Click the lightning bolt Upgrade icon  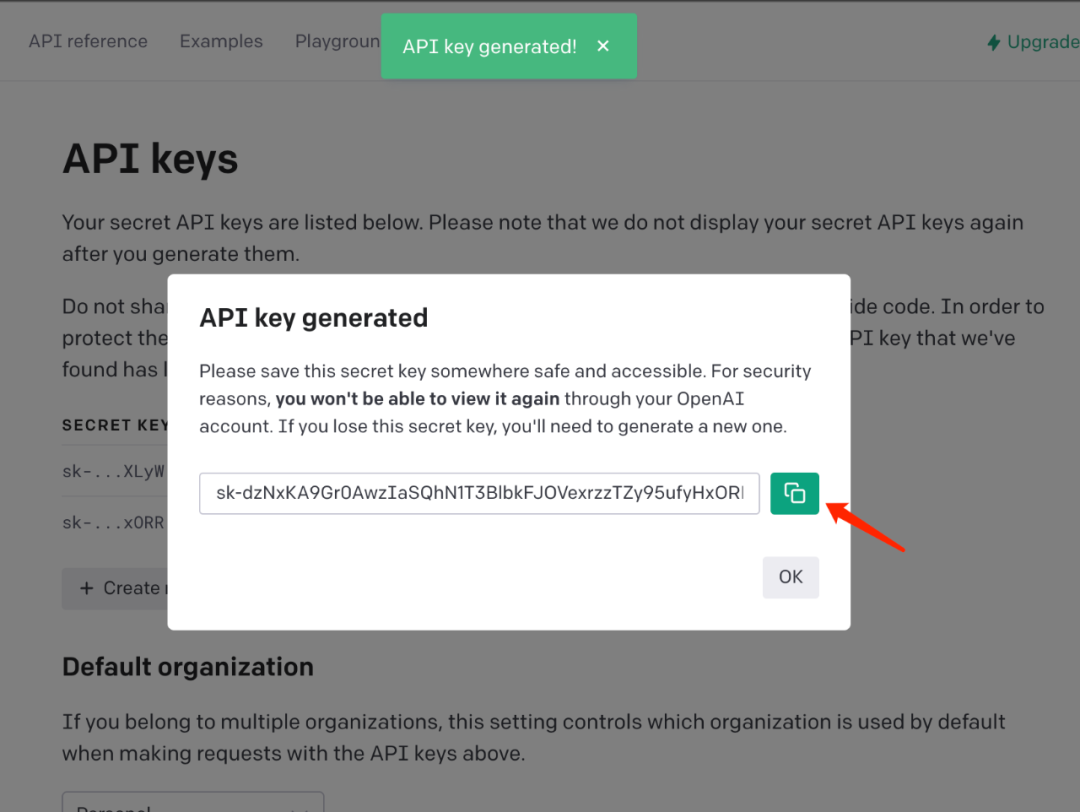click(x=993, y=42)
